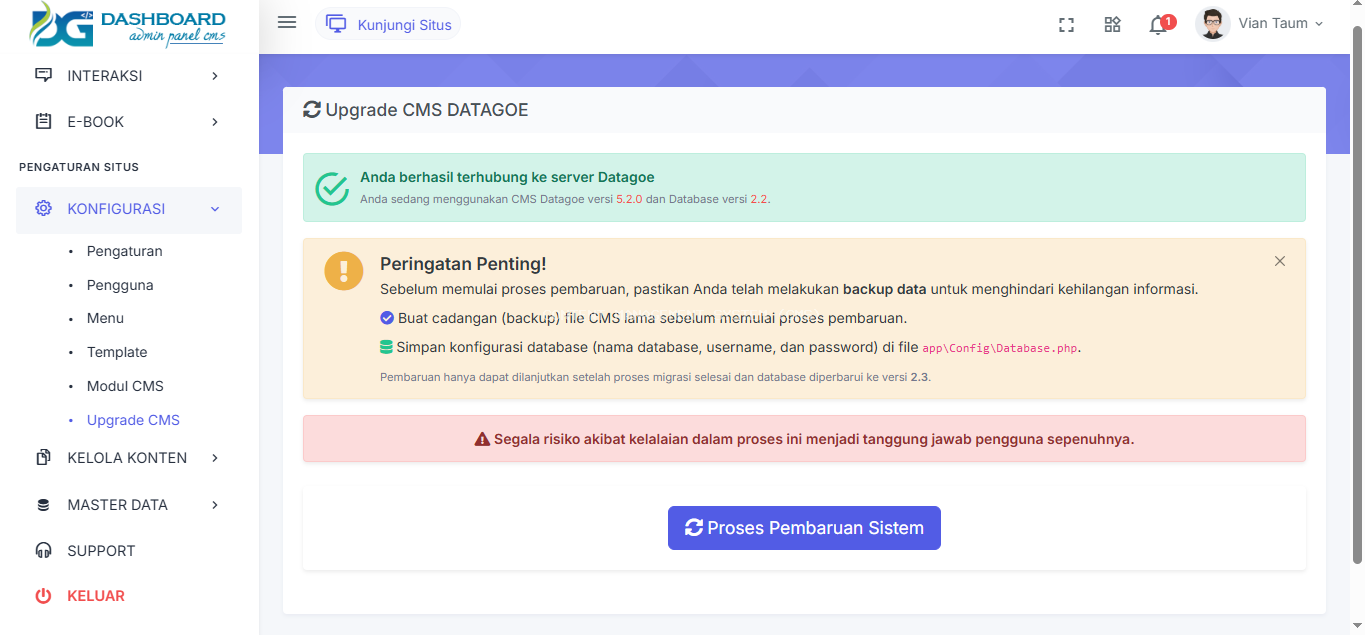
Task: Open the Template configuration page
Action: tap(116, 352)
